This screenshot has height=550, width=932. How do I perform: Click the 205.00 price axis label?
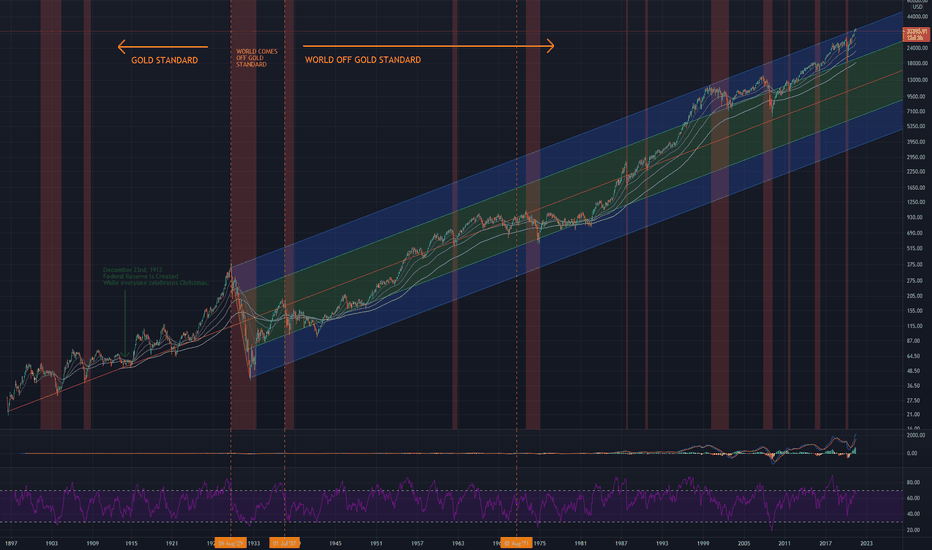917,296
